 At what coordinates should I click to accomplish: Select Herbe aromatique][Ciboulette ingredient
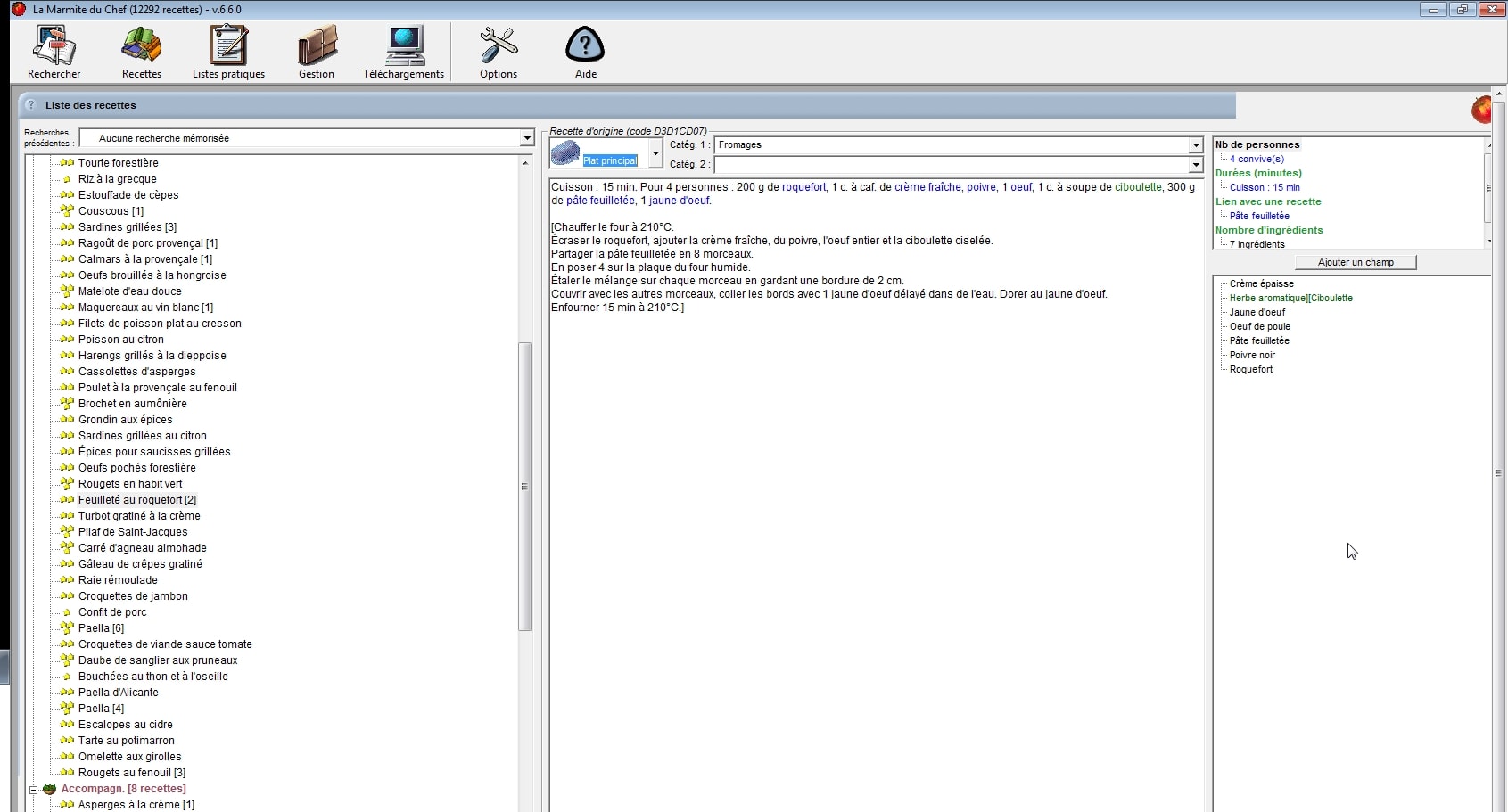pos(1290,298)
